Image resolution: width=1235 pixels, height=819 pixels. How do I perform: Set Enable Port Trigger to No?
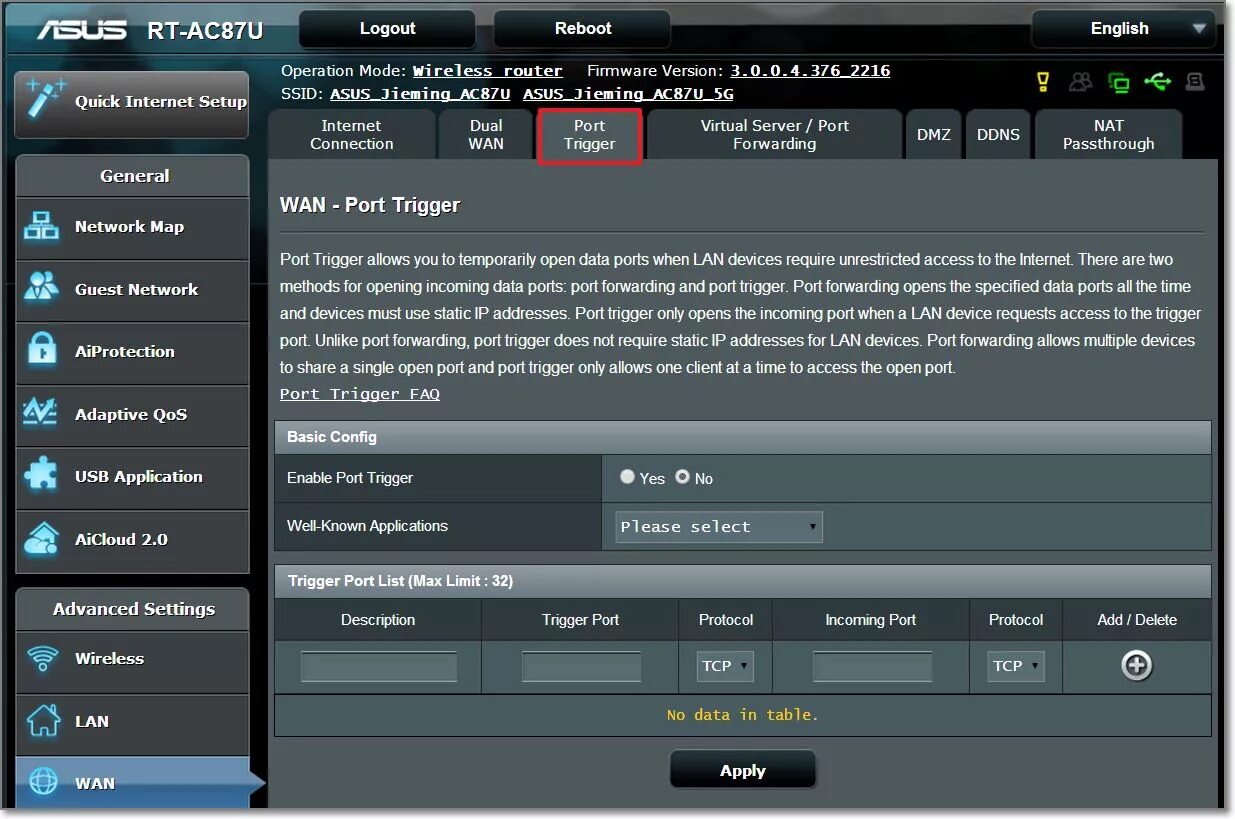tap(682, 477)
